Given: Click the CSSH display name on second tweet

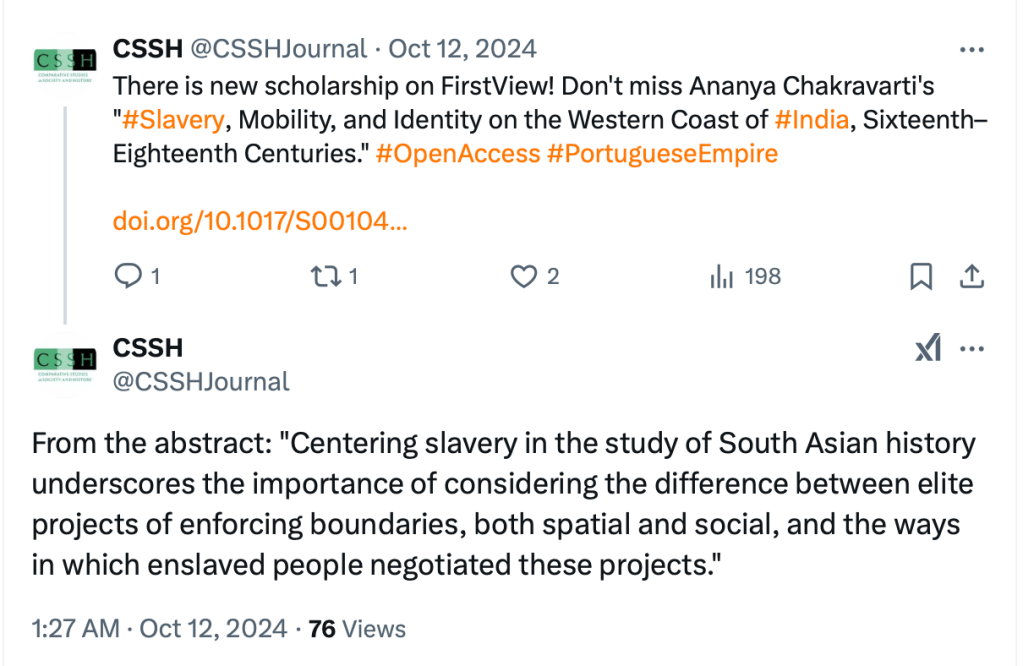Looking at the screenshot, I should coord(148,348).
